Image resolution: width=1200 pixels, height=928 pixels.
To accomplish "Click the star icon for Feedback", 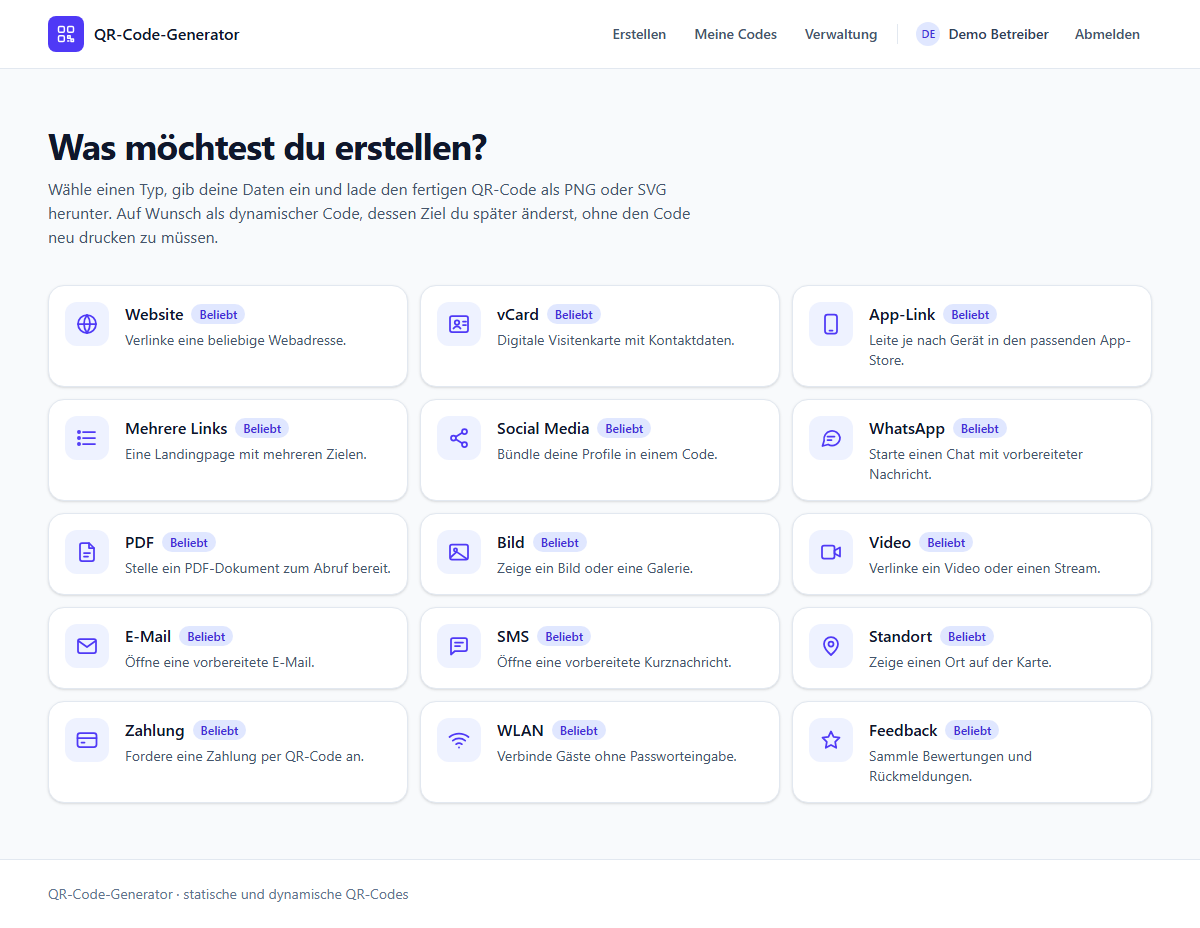I will pos(831,740).
